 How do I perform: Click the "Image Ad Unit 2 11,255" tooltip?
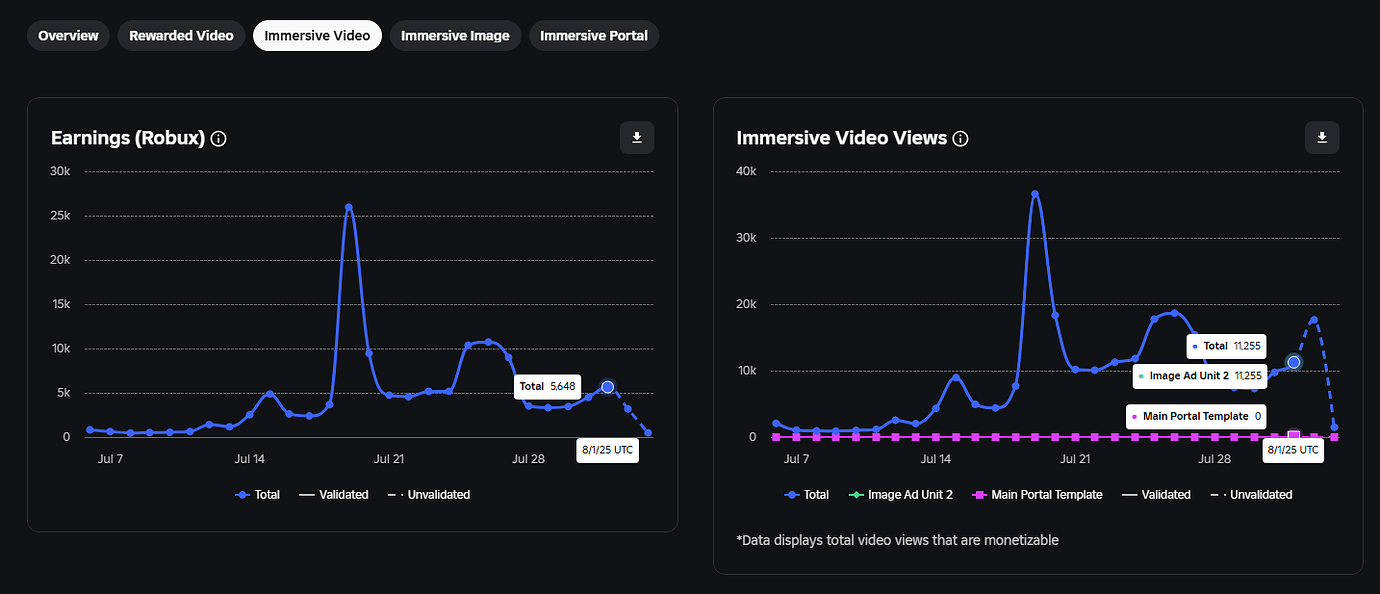point(1201,376)
